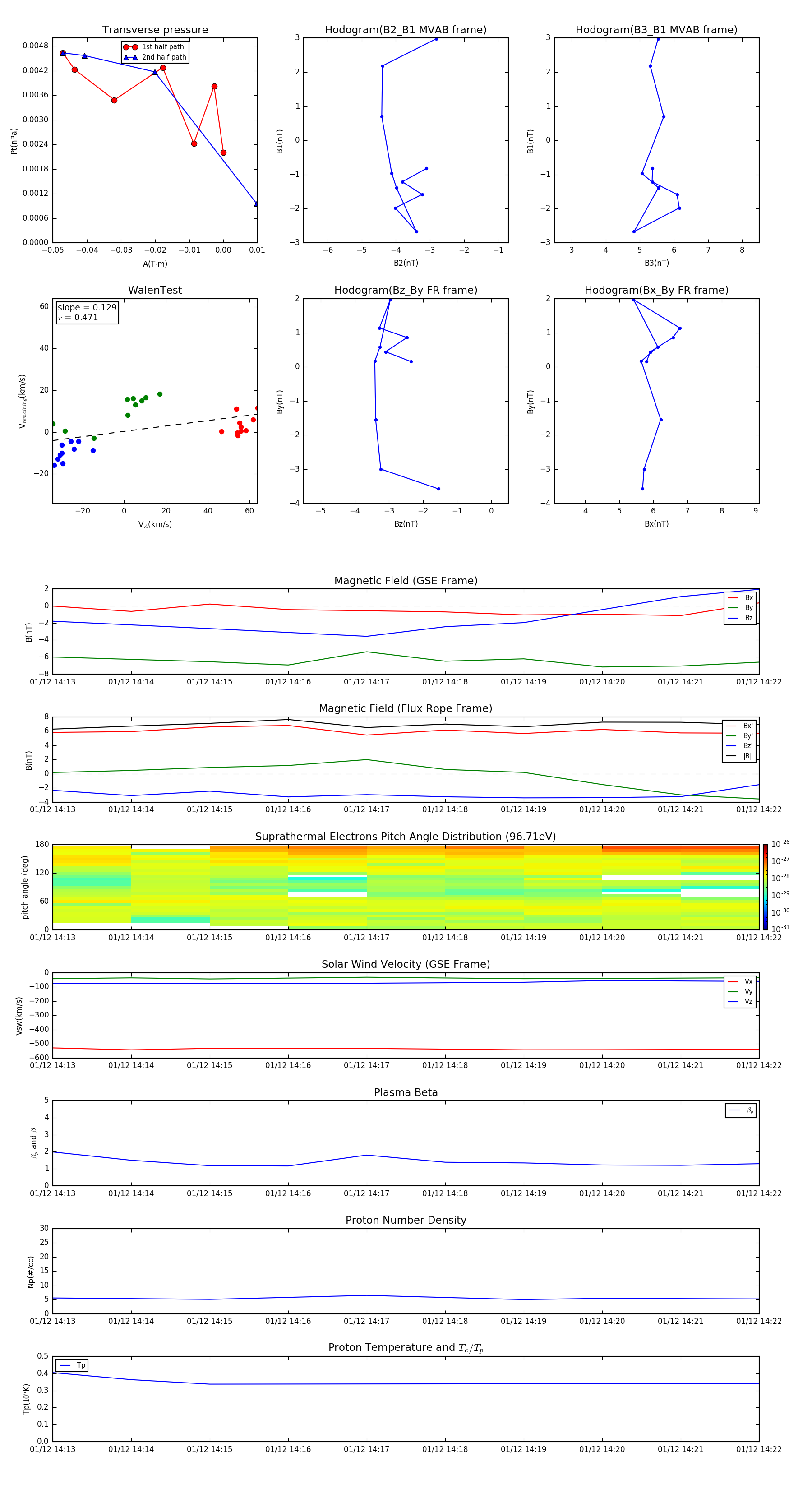Screen dimensions: 812x1489
Task: Click the 'Hodogram(Bx_By FR frame)' title
Action: 656,290
